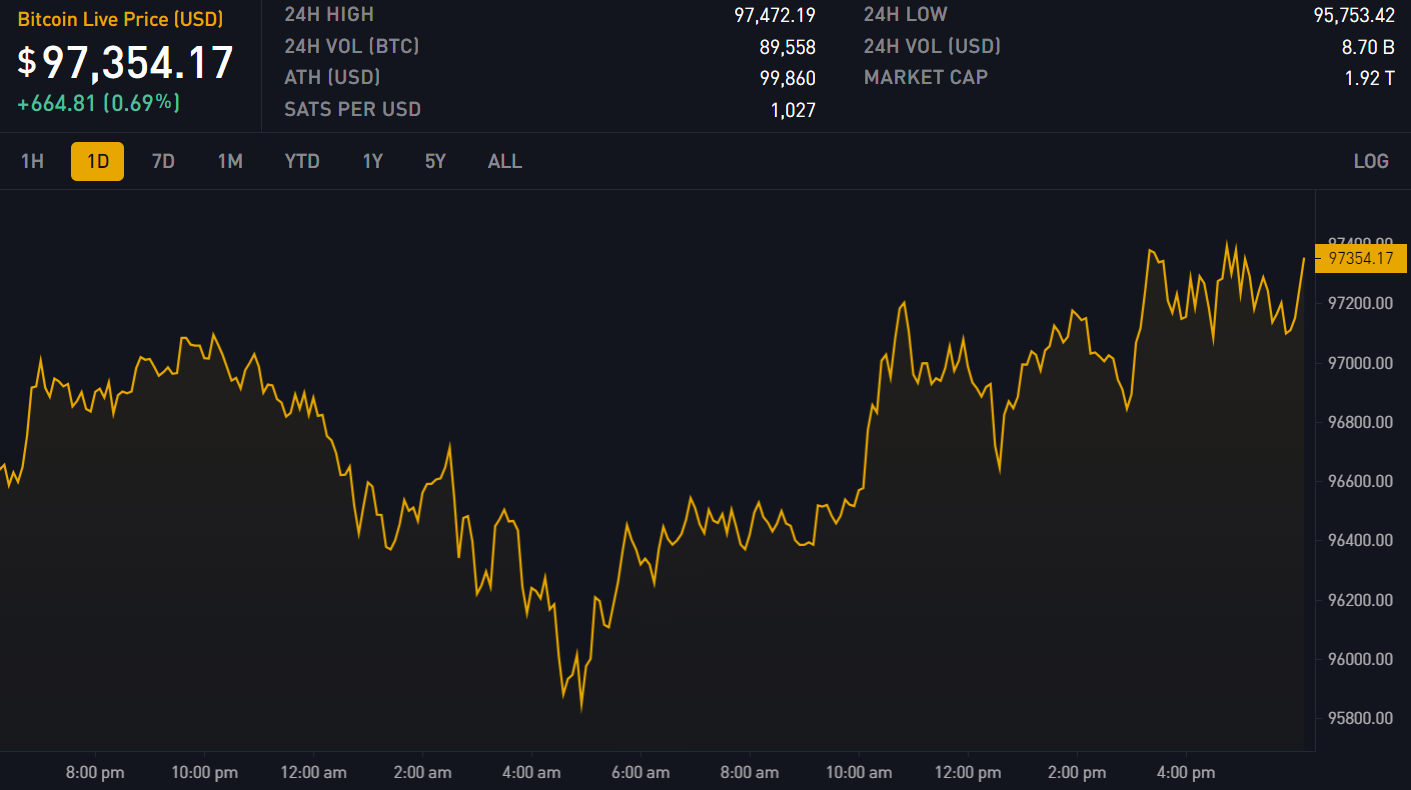Open the 5Y price history

(x=435, y=161)
